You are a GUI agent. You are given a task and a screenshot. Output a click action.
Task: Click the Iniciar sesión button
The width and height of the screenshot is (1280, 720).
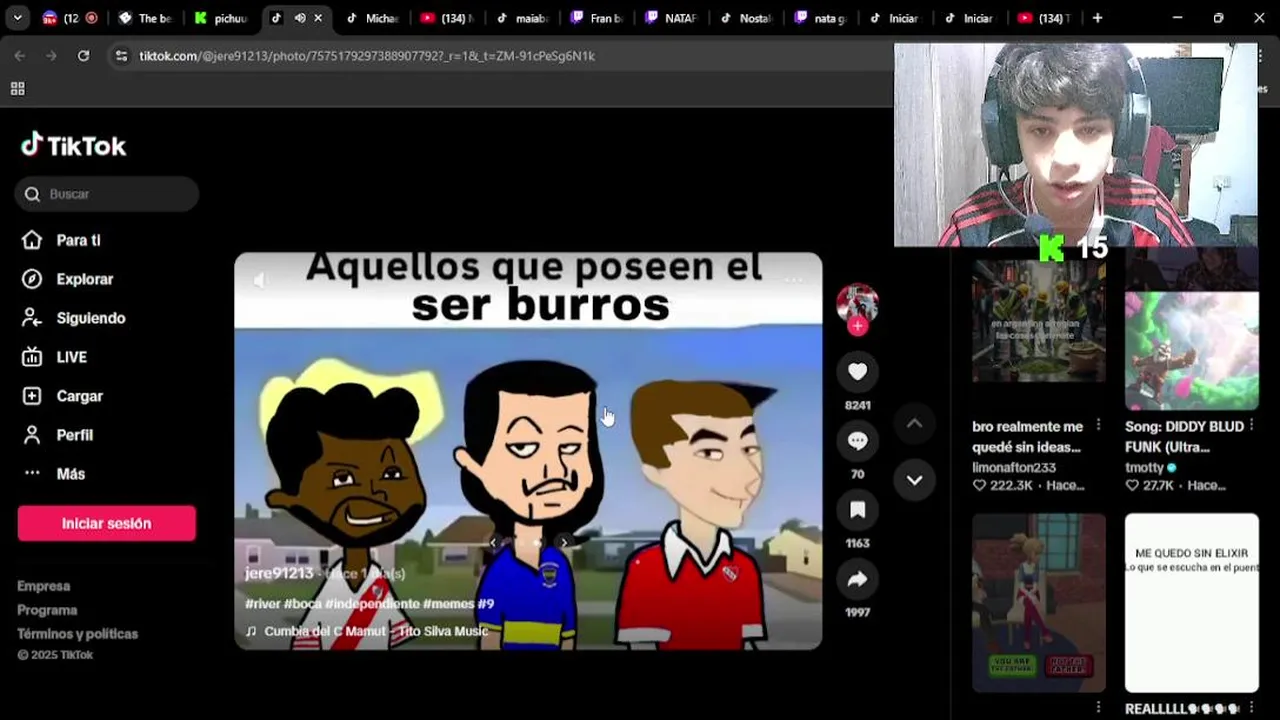click(106, 523)
